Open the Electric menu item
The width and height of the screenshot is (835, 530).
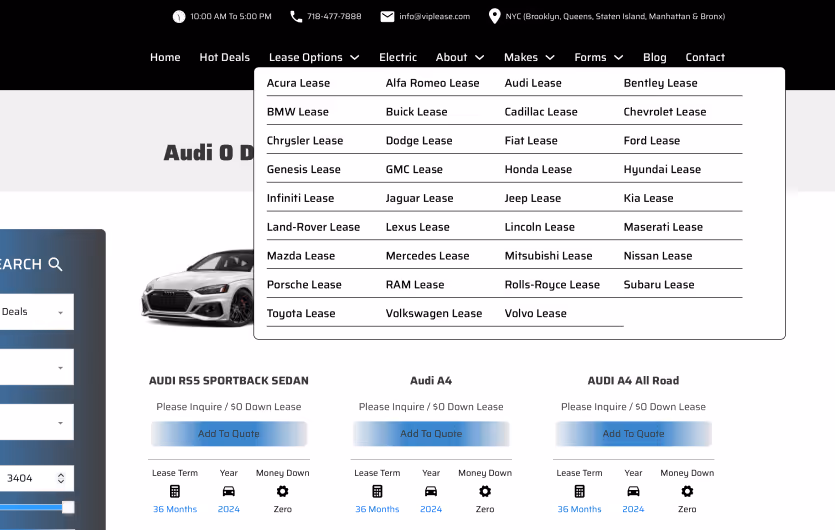398,57
